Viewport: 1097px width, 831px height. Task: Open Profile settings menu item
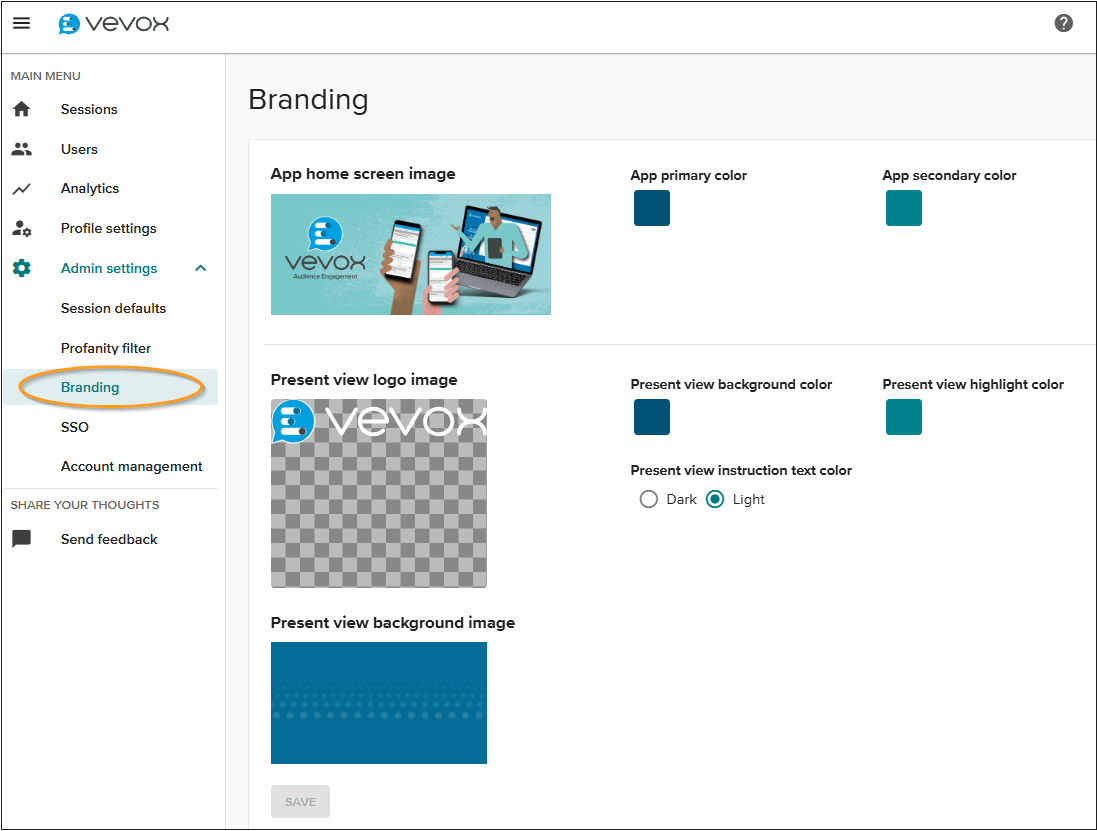(108, 228)
